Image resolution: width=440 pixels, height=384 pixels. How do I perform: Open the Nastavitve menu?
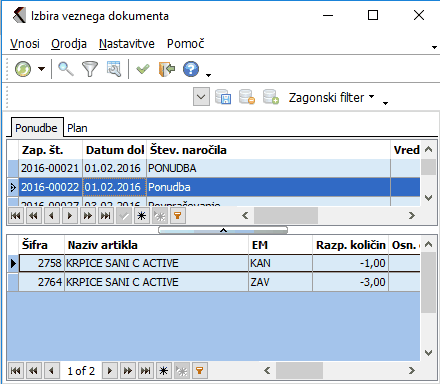(x=127, y=44)
